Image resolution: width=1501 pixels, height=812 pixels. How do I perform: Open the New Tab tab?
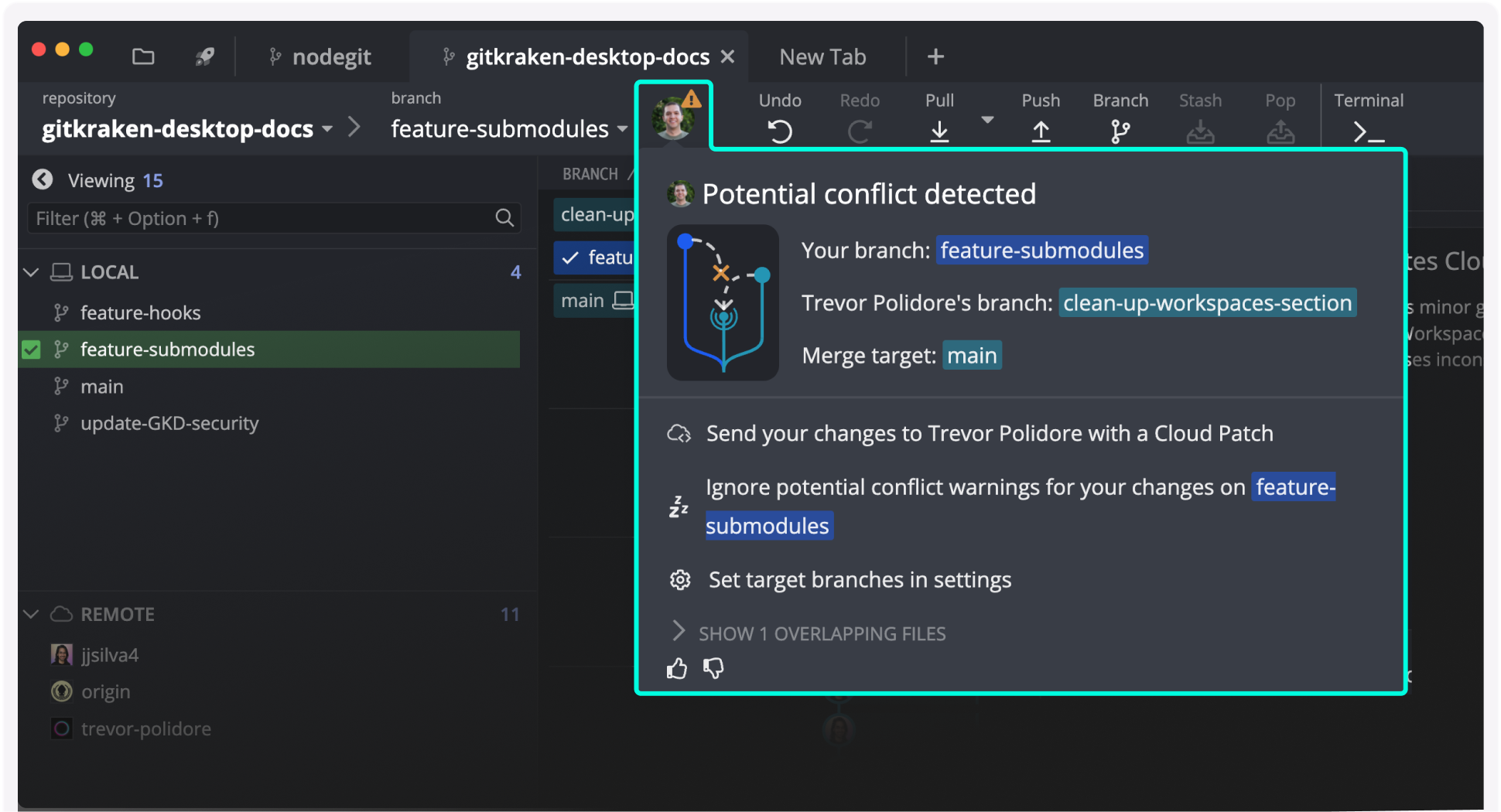click(x=822, y=56)
